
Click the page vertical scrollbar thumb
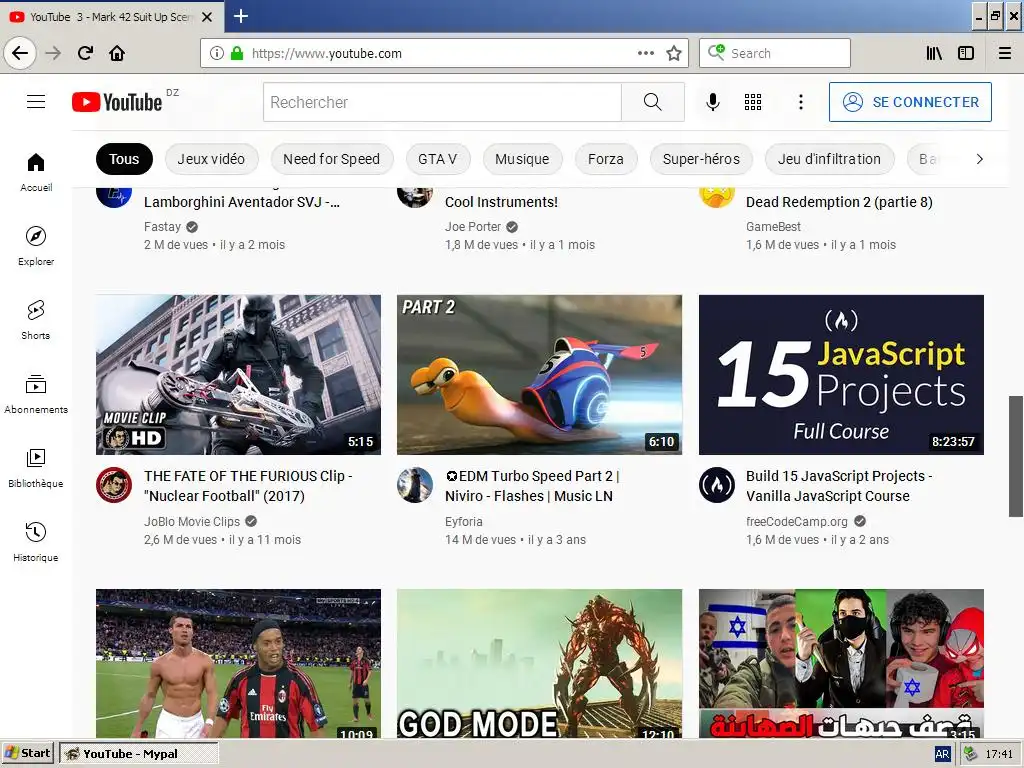pos(1016,456)
